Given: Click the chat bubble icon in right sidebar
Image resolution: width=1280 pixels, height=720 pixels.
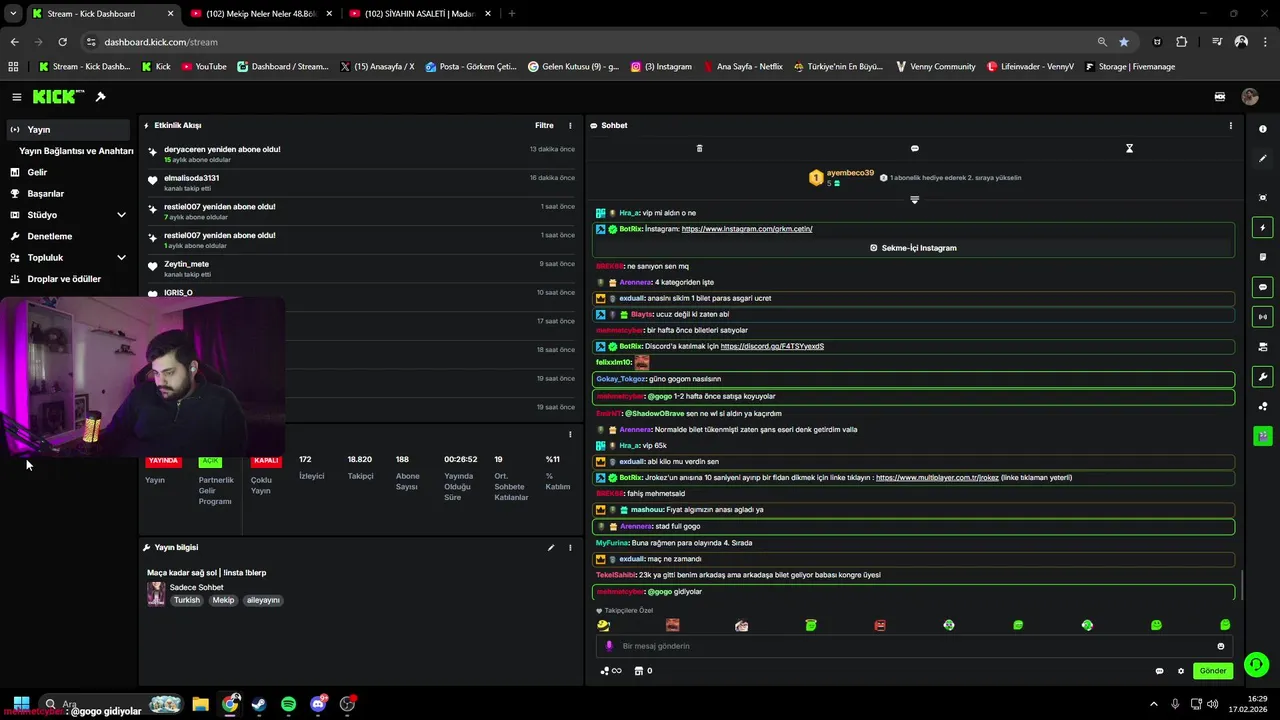Looking at the screenshot, I should [x=1263, y=287].
